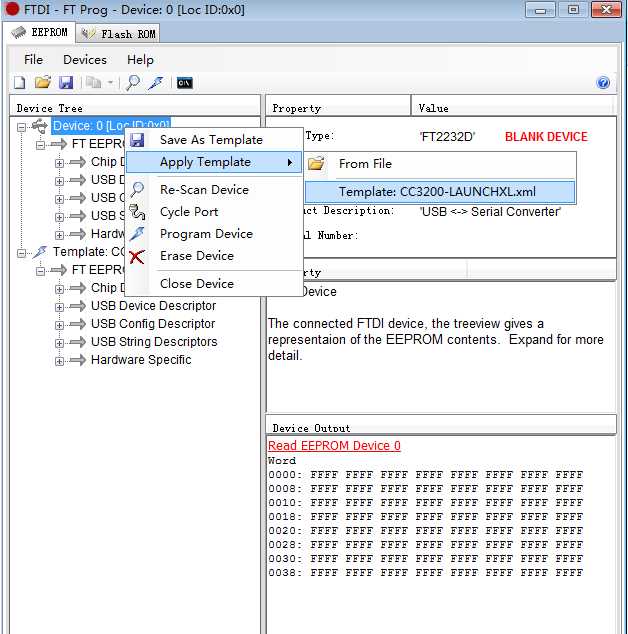Click the blue help question mark icon

tap(603, 82)
